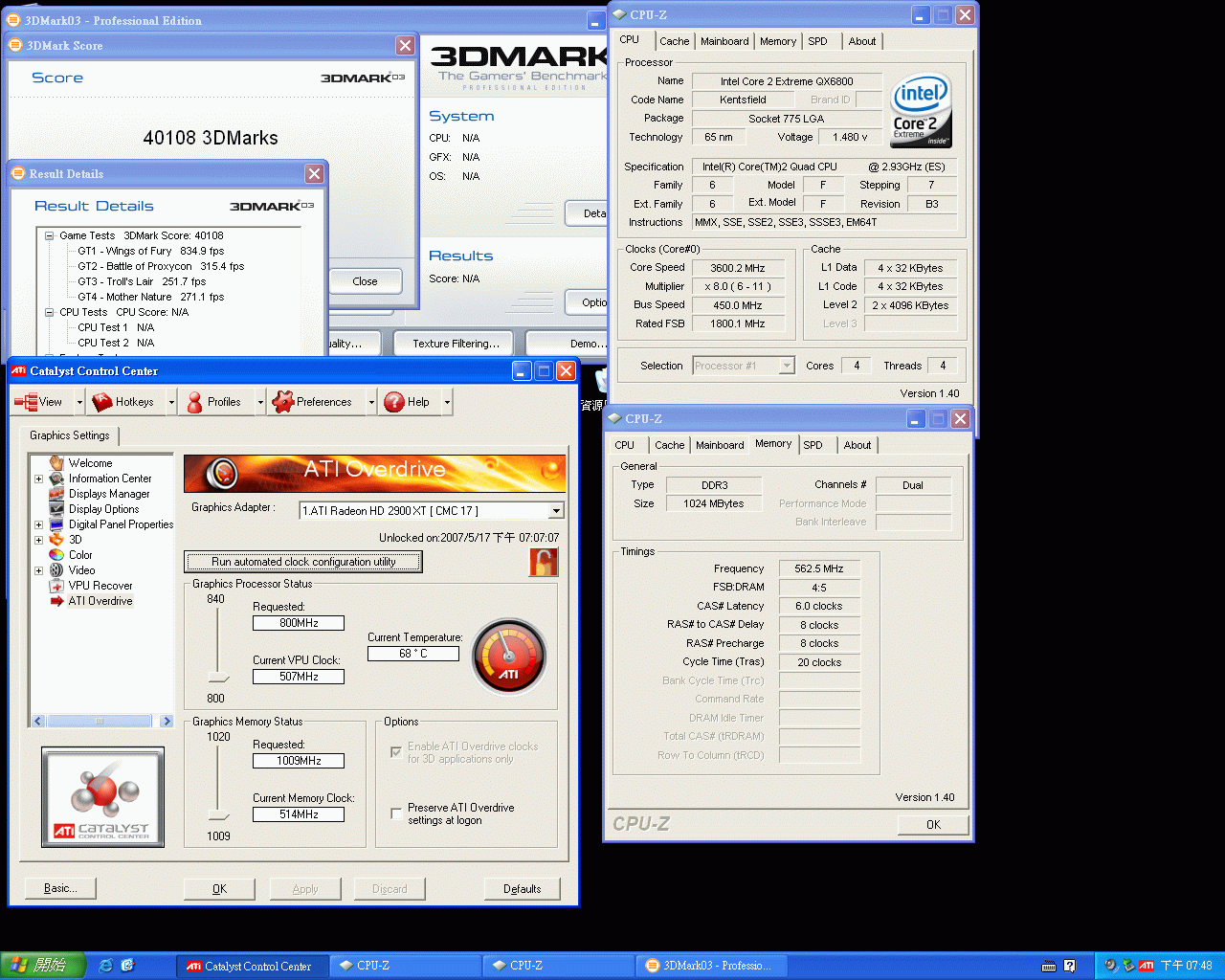
Task: Select the ATI Overdrive arrow icon
Action: (56, 601)
